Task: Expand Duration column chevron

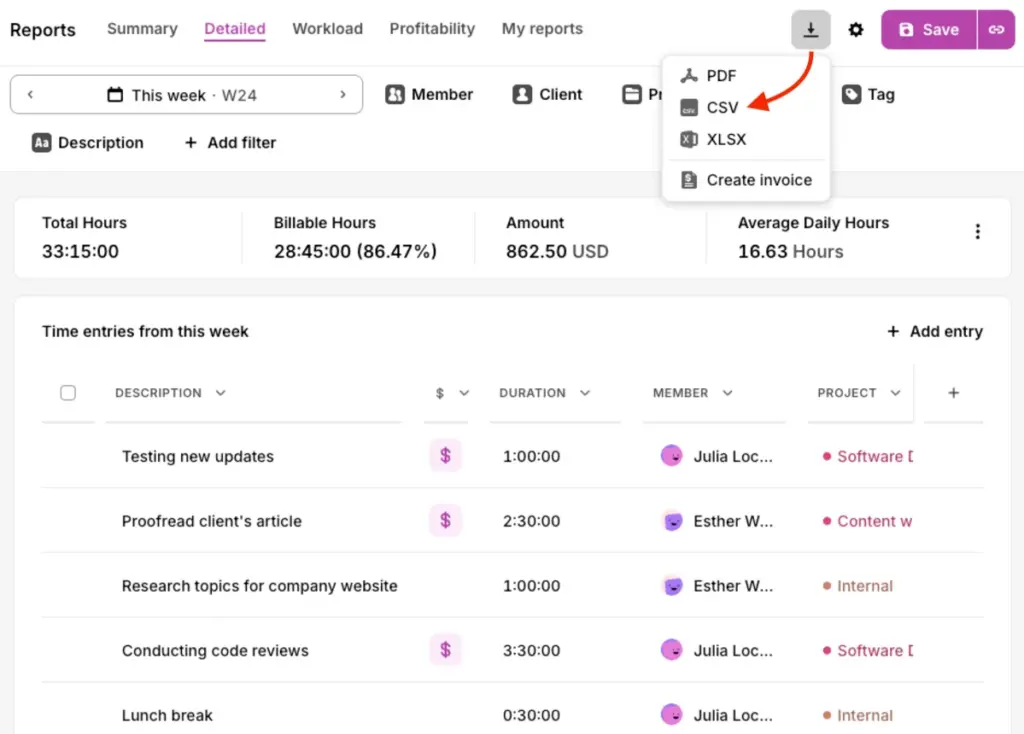Action: click(x=585, y=392)
